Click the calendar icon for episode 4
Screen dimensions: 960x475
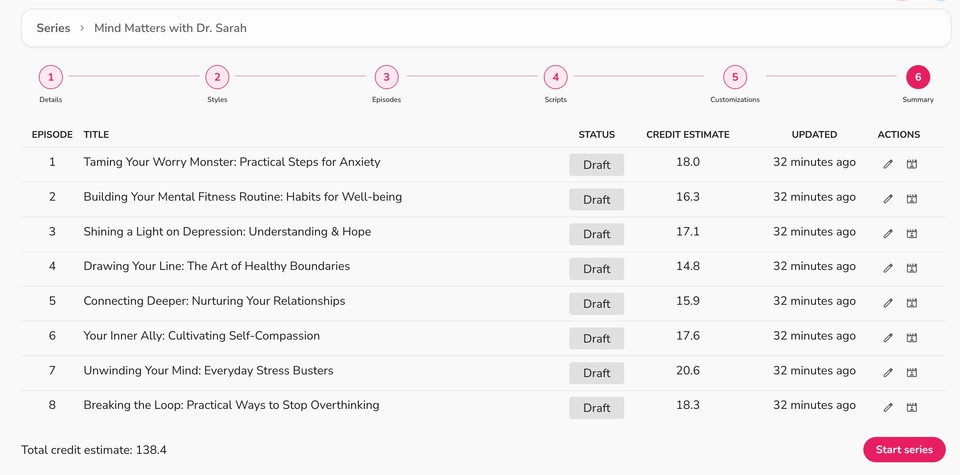tap(912, 268)
